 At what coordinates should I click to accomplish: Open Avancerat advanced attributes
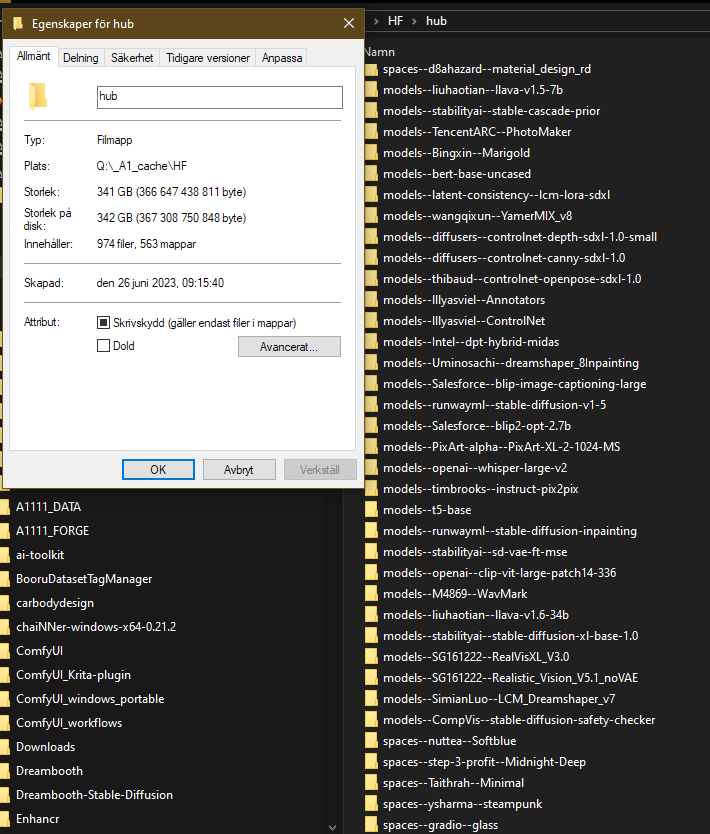pyautogui.click(x=289, y=347)
